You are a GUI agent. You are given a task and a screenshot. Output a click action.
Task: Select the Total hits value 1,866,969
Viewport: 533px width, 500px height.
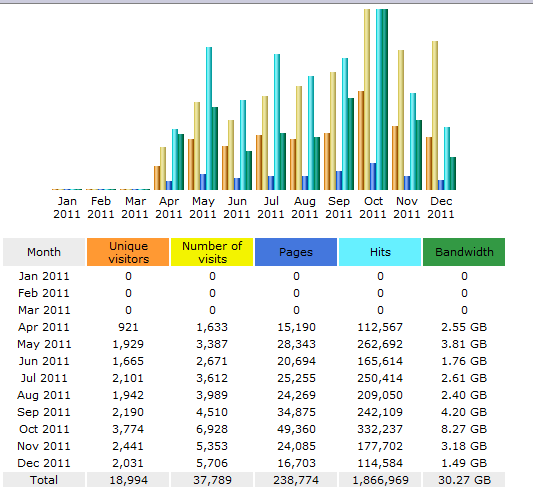point(380,480)
